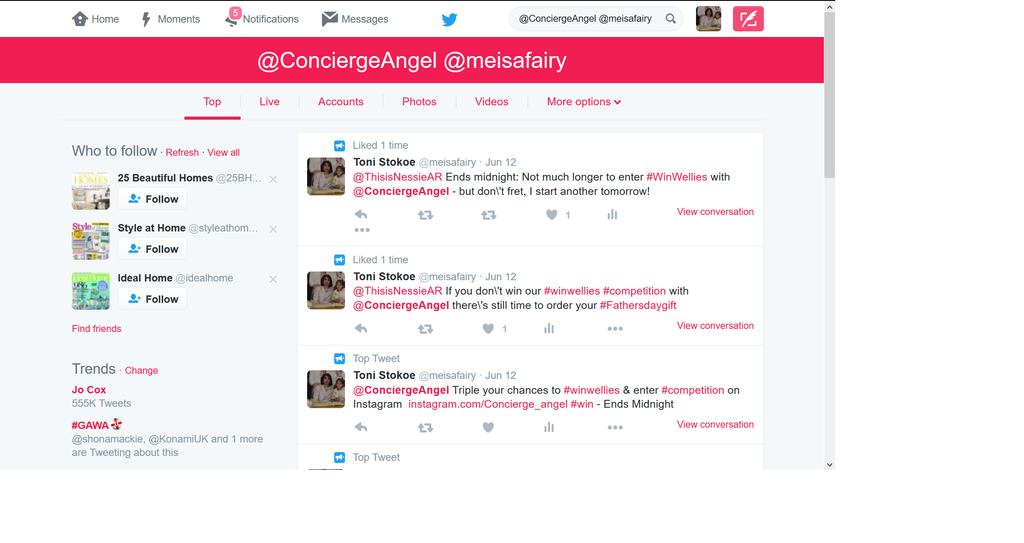Image resolution: width=1024 pixels, height=543 pixels.
Task: Click the vertical scrollbar thumb
Action: [x=829, y=95]
